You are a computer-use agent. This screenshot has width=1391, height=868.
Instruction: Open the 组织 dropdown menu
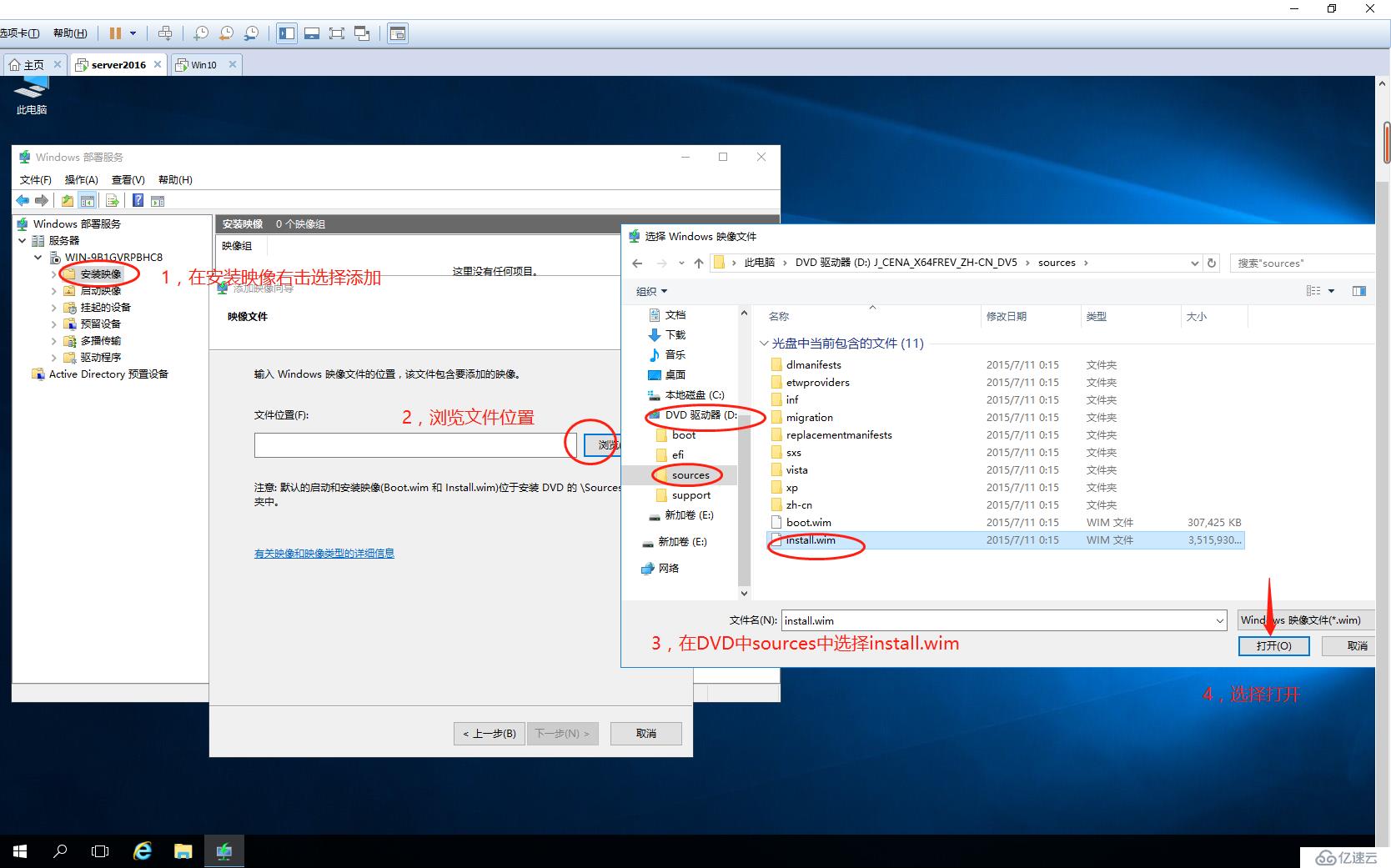point(652,291)
